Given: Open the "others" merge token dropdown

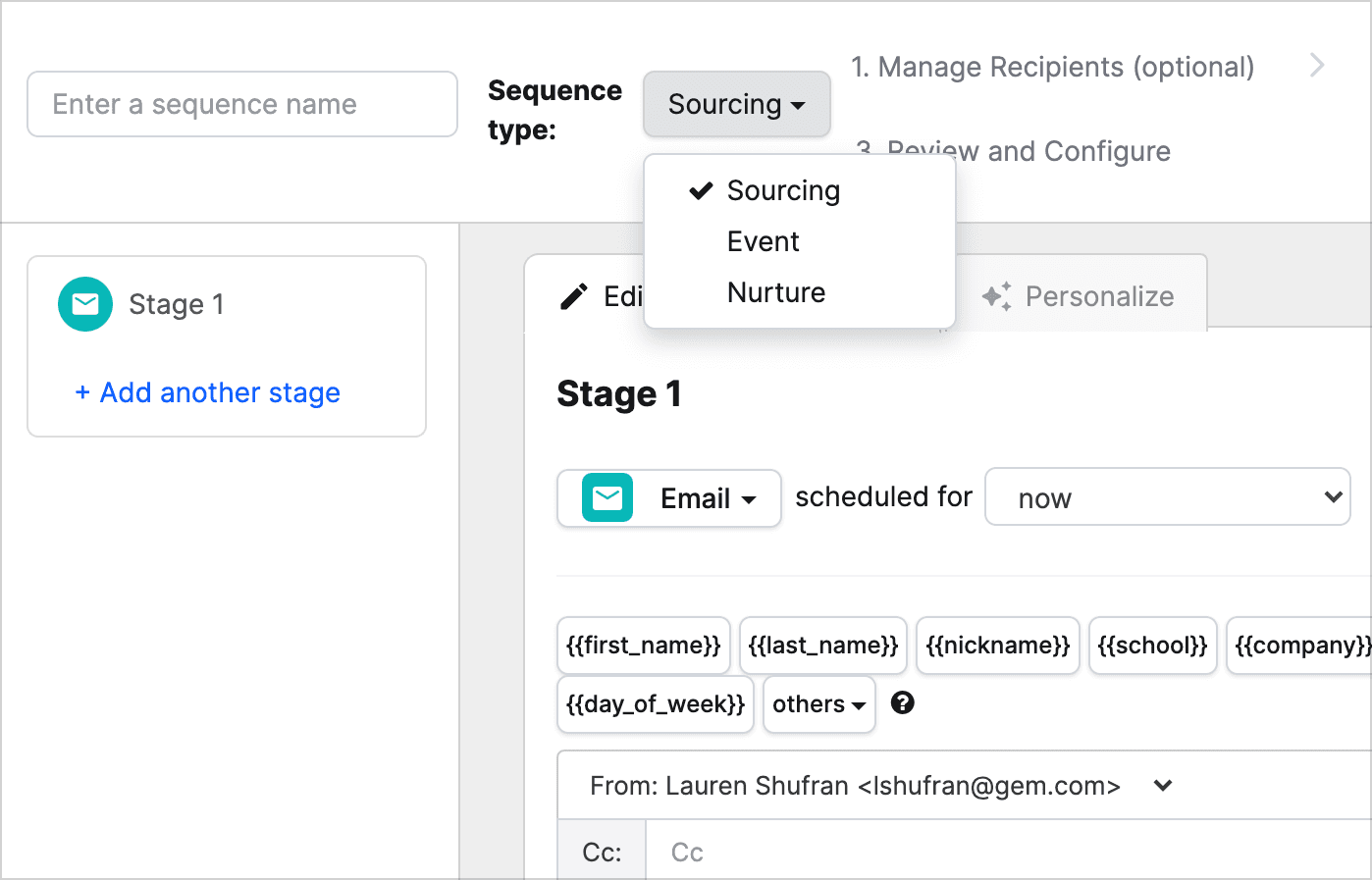Looking at the screenshot, I should 818,703.
